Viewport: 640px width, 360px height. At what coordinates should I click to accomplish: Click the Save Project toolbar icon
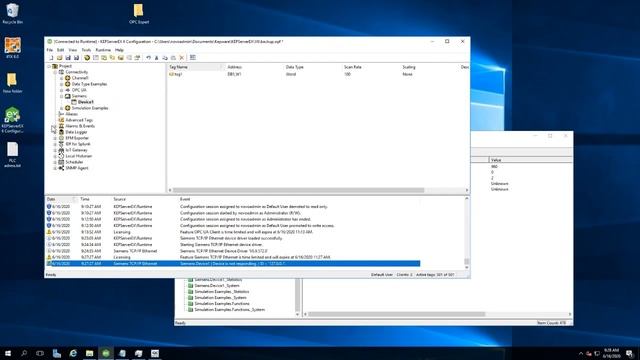(68, 58)
